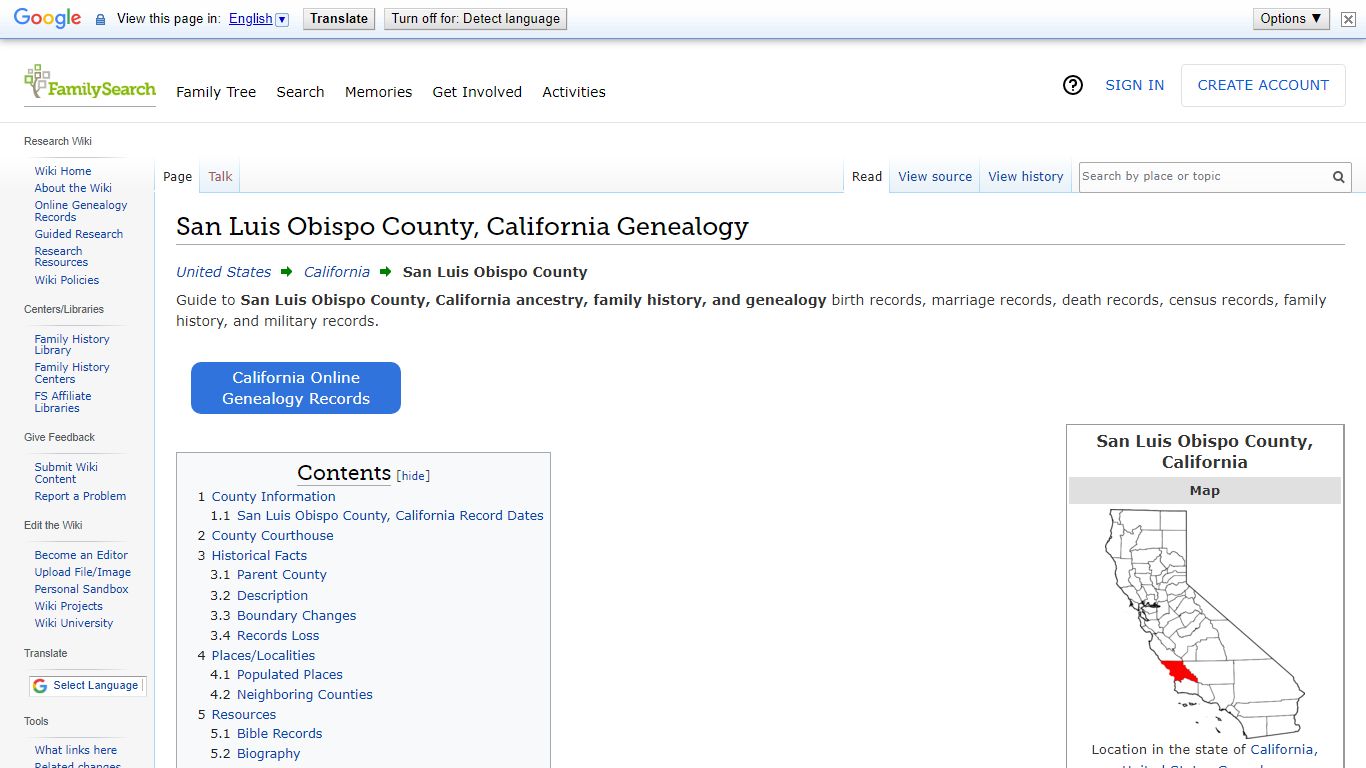Follow the California breadcrumb link

coord(337,272)
